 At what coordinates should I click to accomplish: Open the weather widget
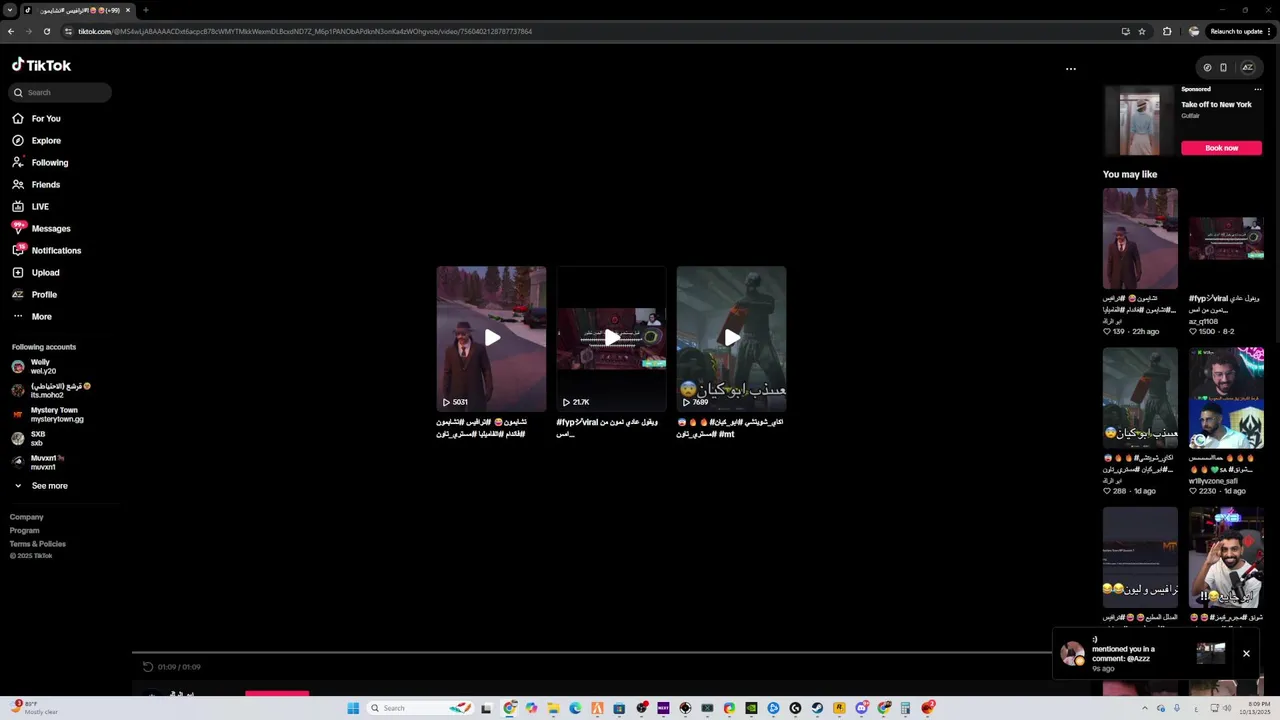[32, 708]
